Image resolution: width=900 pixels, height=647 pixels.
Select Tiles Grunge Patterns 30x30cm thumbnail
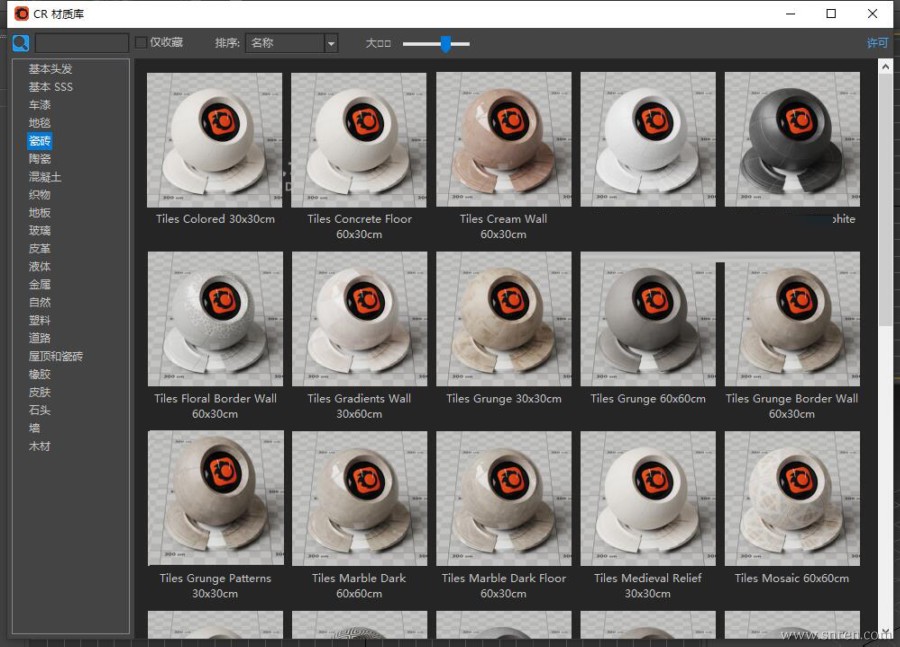coord(215,498)
